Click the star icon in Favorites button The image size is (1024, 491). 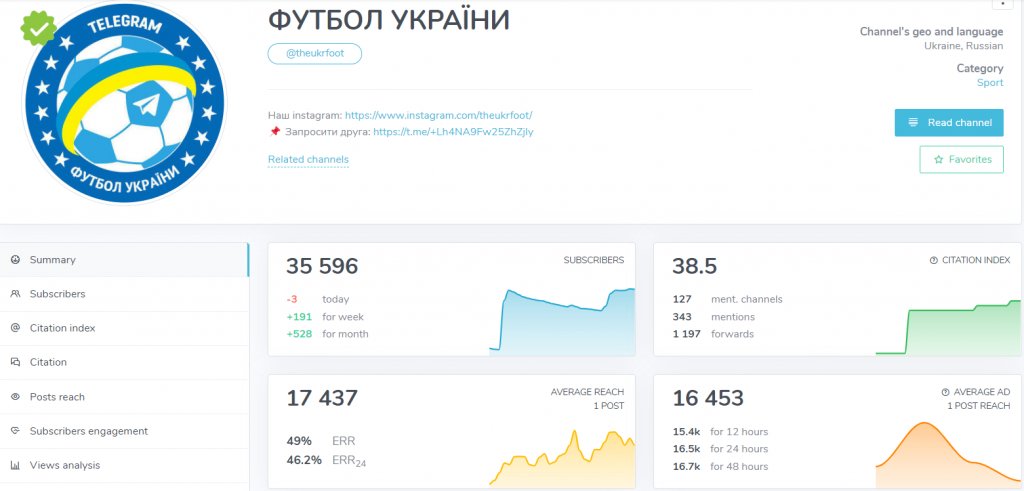938,159
